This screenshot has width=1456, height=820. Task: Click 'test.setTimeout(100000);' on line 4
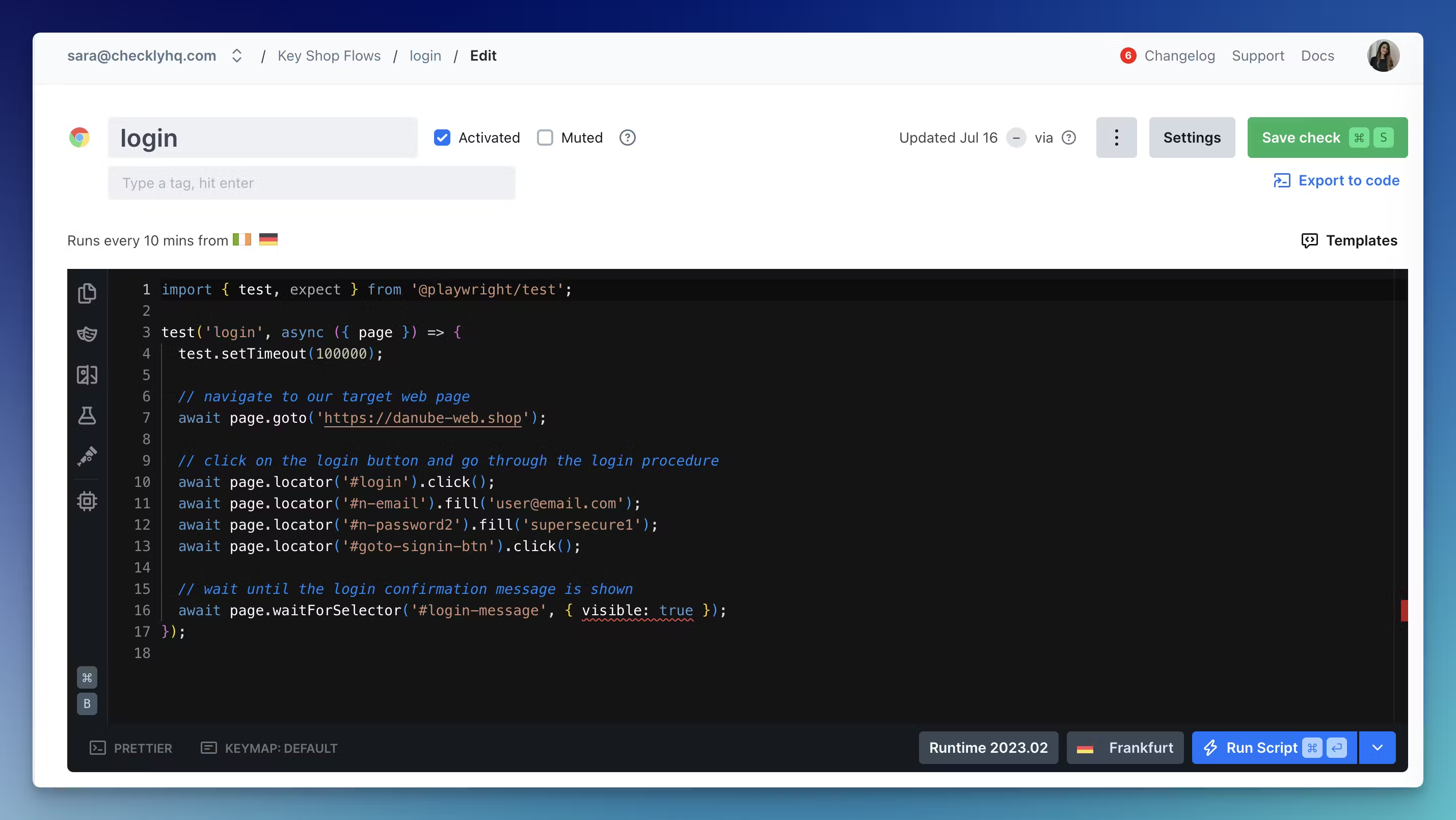click(280, 354)
